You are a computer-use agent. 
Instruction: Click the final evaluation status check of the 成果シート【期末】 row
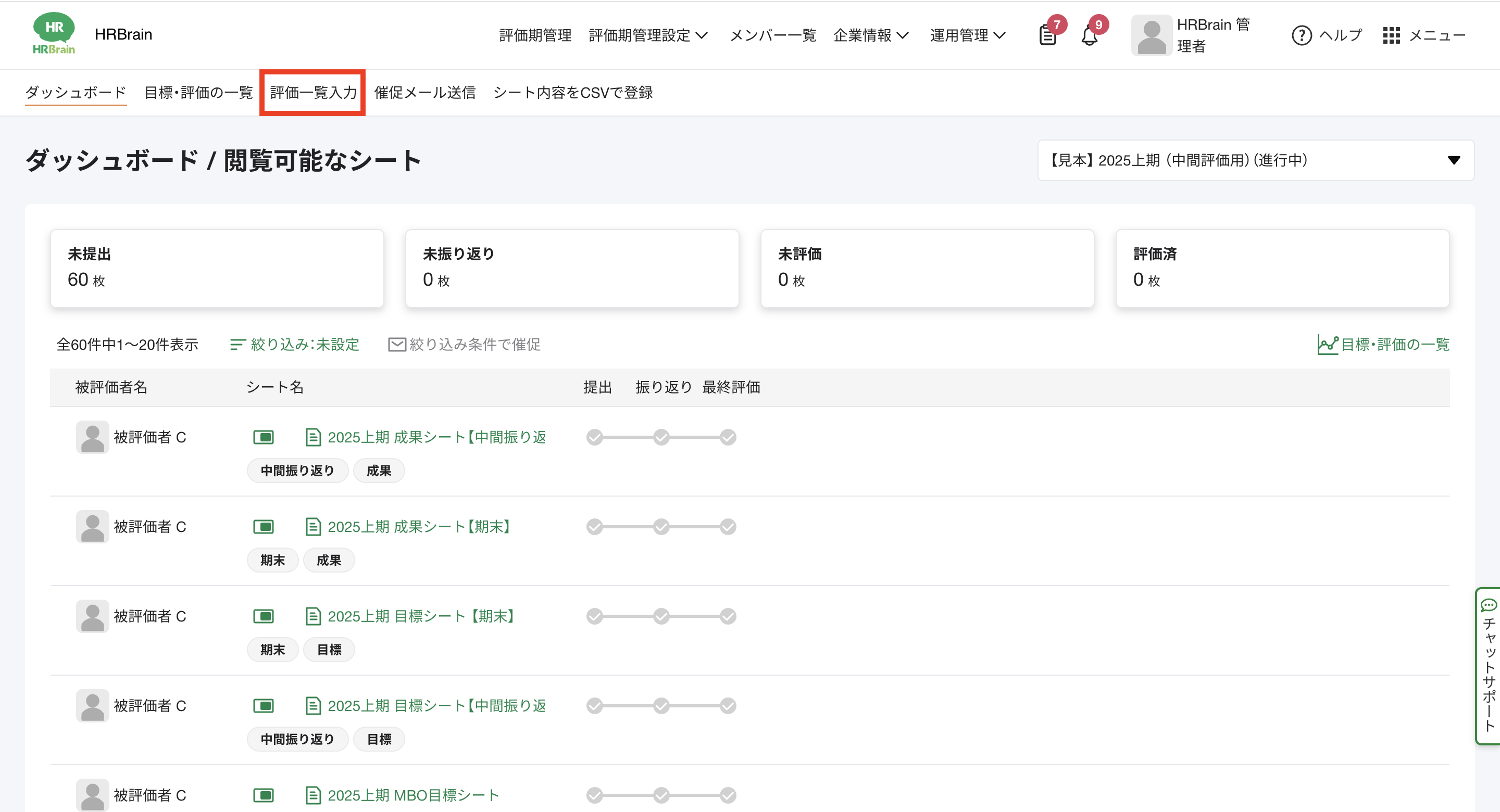[x=728, y=527]
